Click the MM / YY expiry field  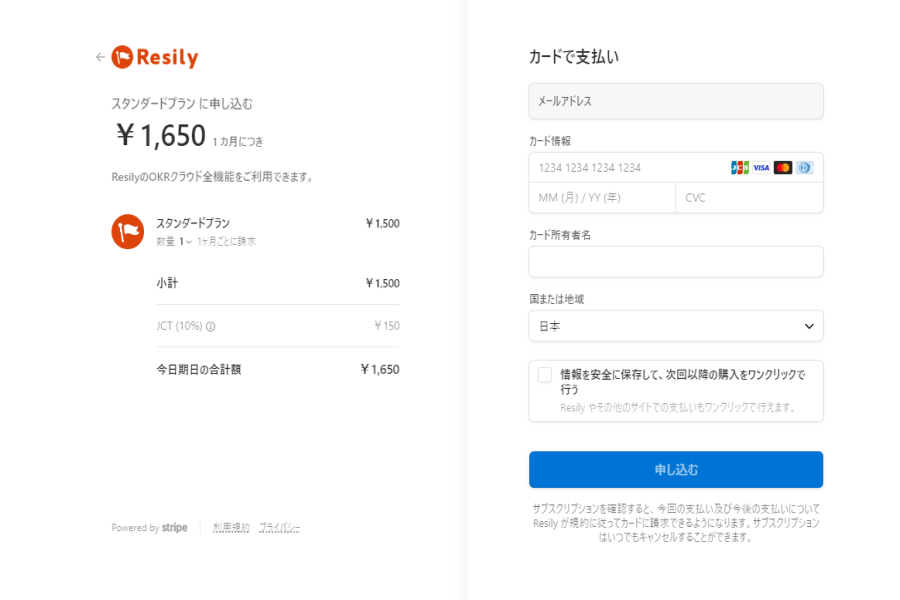[x=602, y=198]
